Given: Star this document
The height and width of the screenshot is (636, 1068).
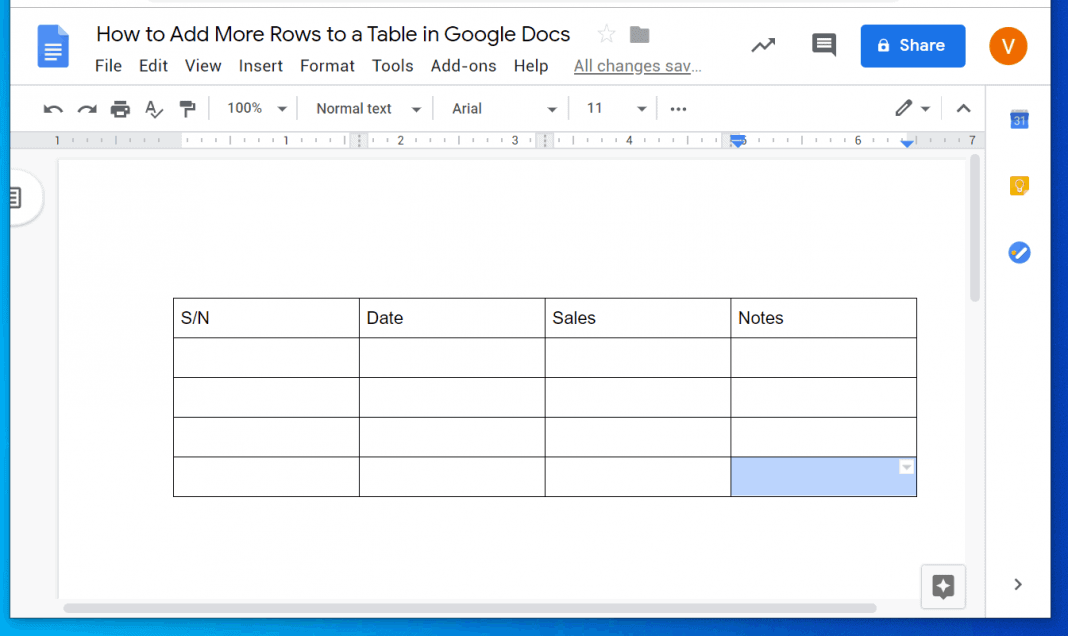Looking at the screenshot, I should click(605, 33).
